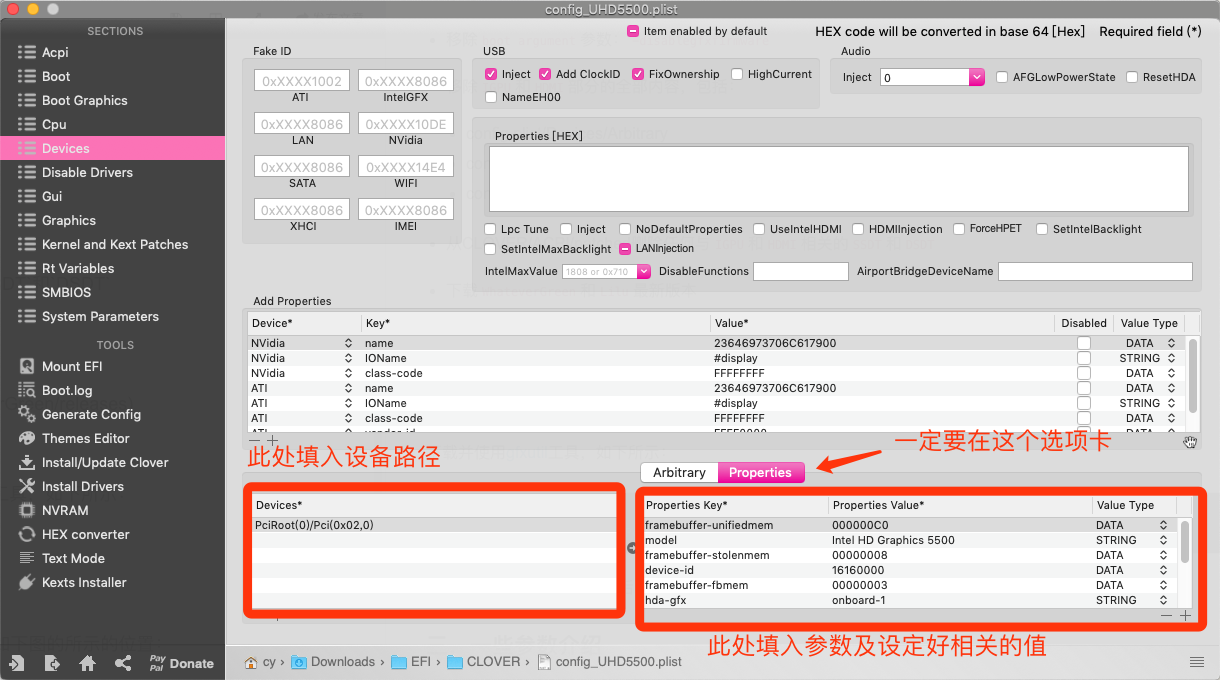Click the home icon in bottom toolbar
Image resolution: width=1220 pixels, height=680 pixels.
pos(87,663)
